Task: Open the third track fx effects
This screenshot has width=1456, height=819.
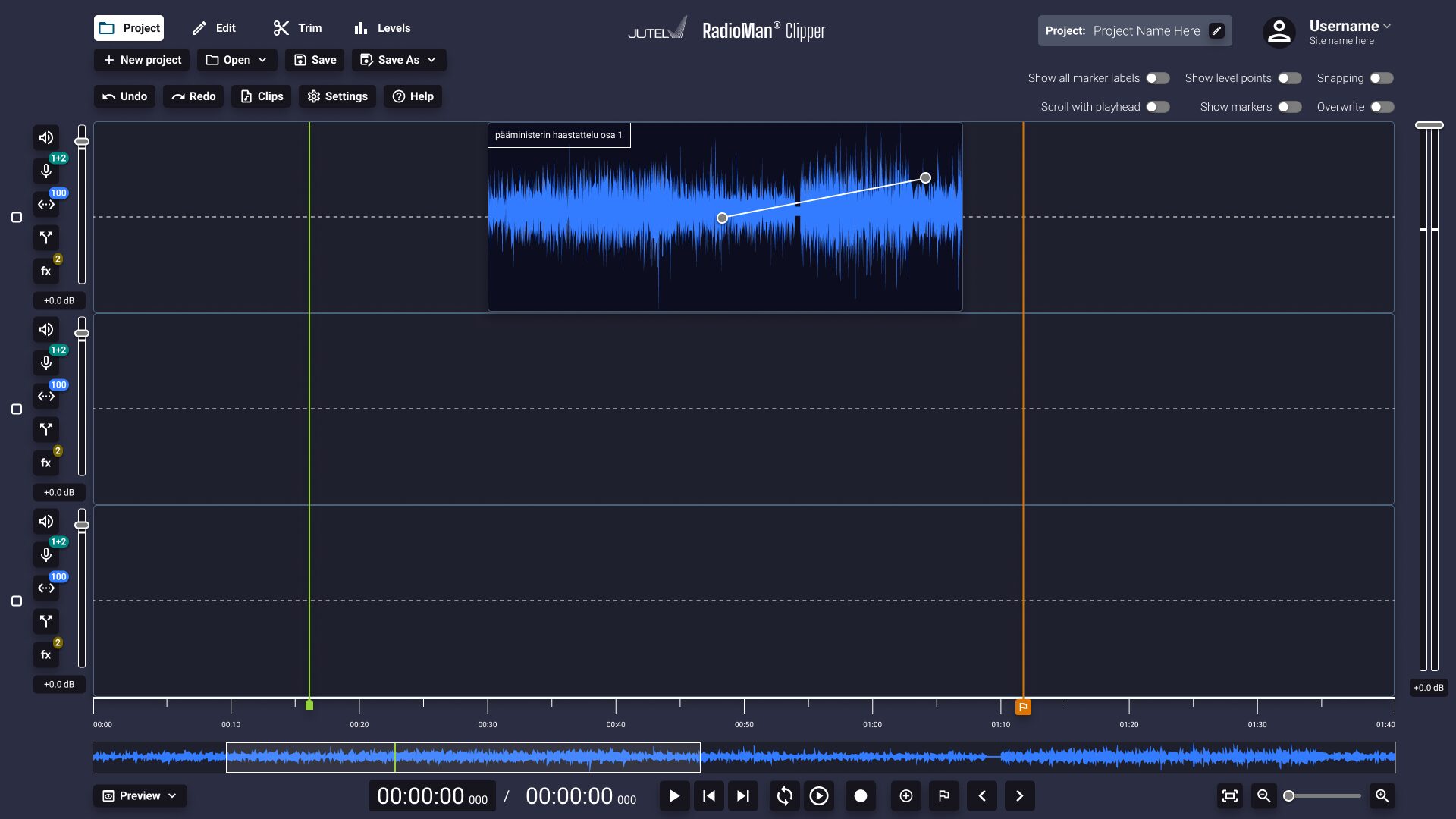Action: (x=46, y=654)
